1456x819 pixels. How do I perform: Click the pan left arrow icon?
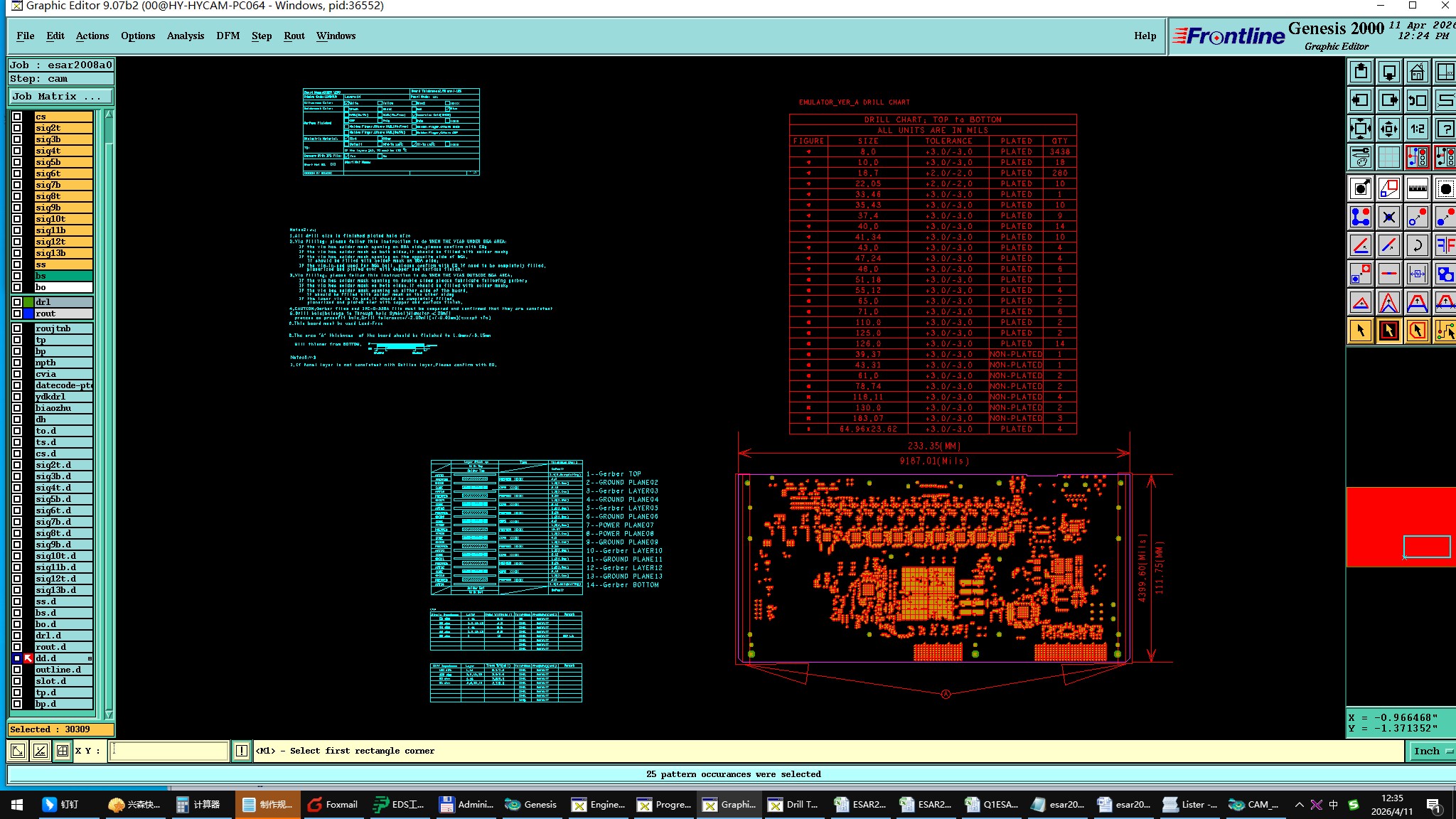click(x=1360, y=100)
